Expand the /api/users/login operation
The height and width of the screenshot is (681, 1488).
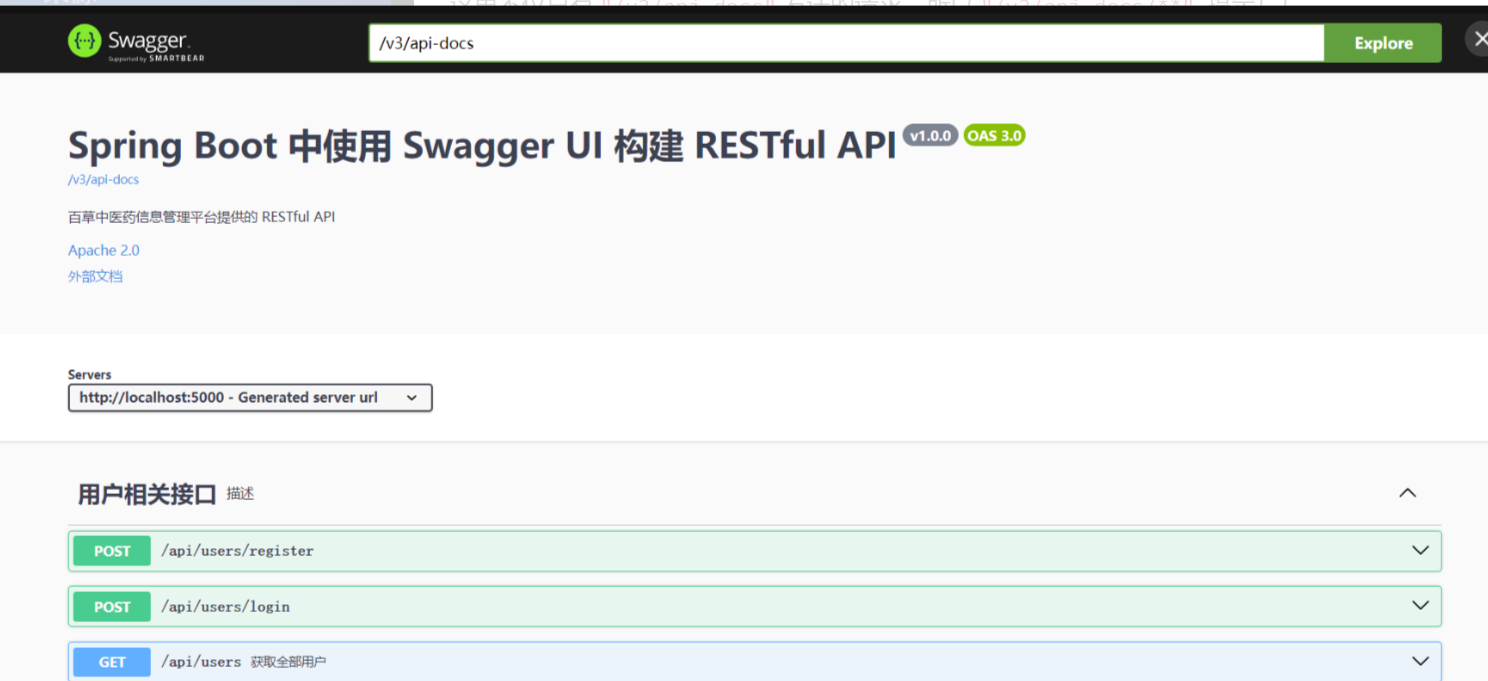[x=1419, y=605]
